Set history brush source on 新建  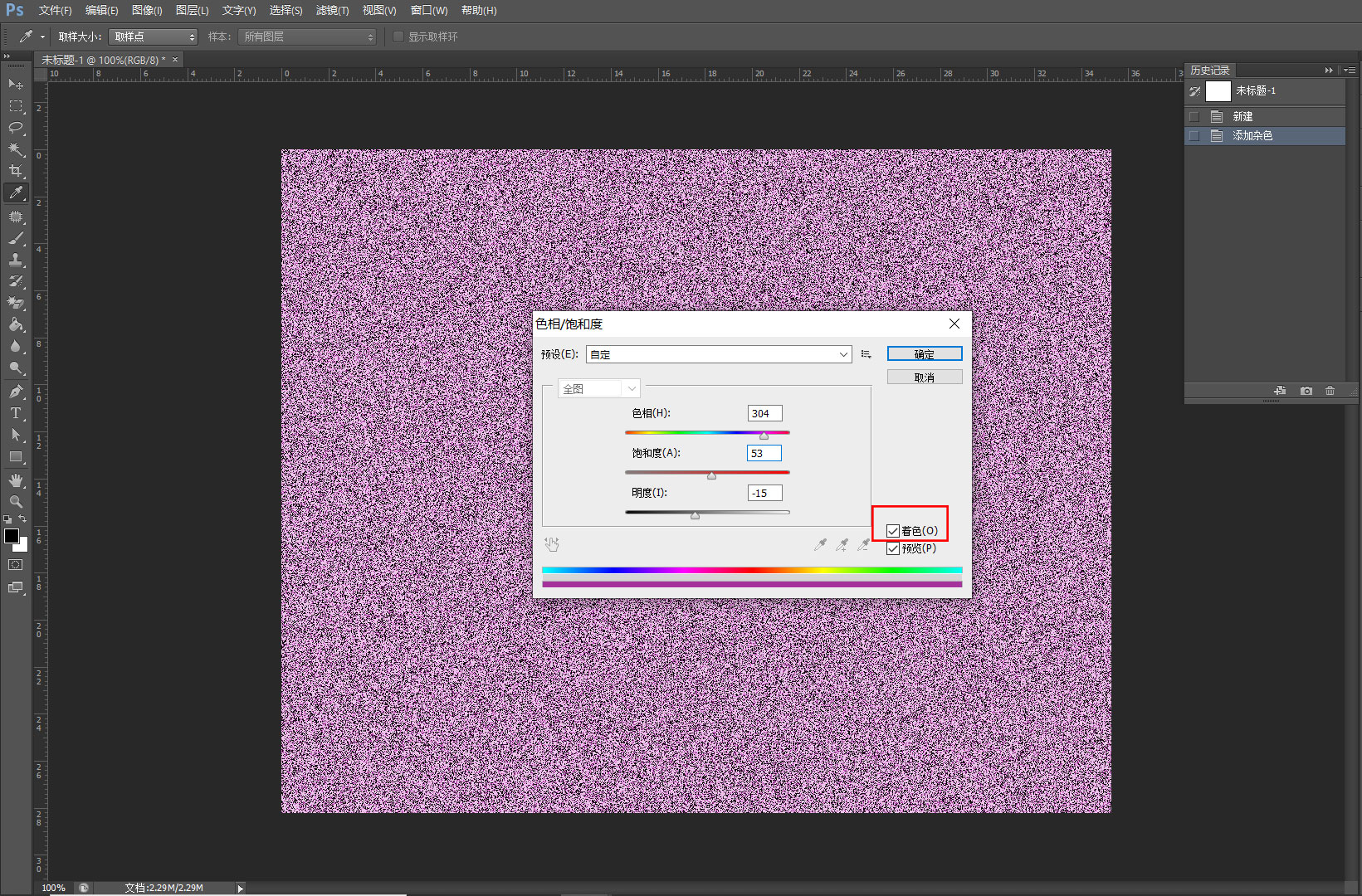(x=1194, y=117)
